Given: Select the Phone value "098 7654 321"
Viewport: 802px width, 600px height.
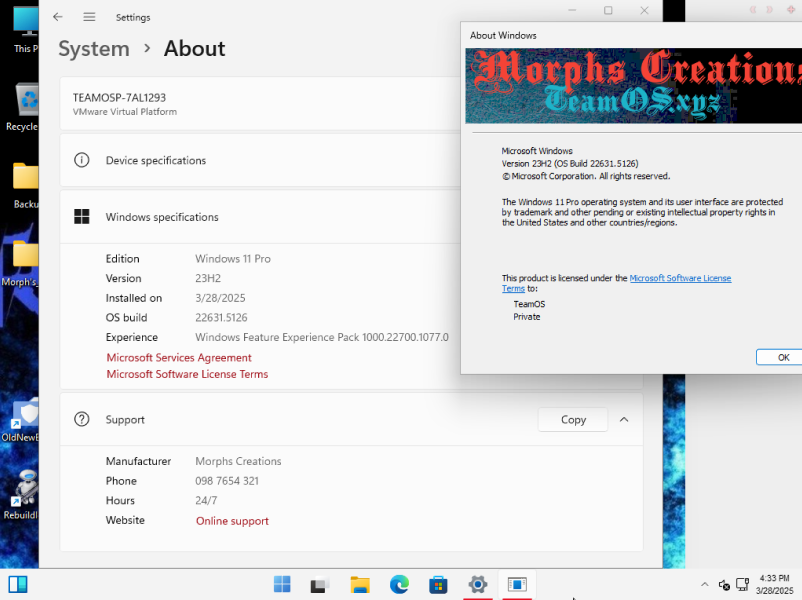Looking at the screenshot, I should (227, 481).
